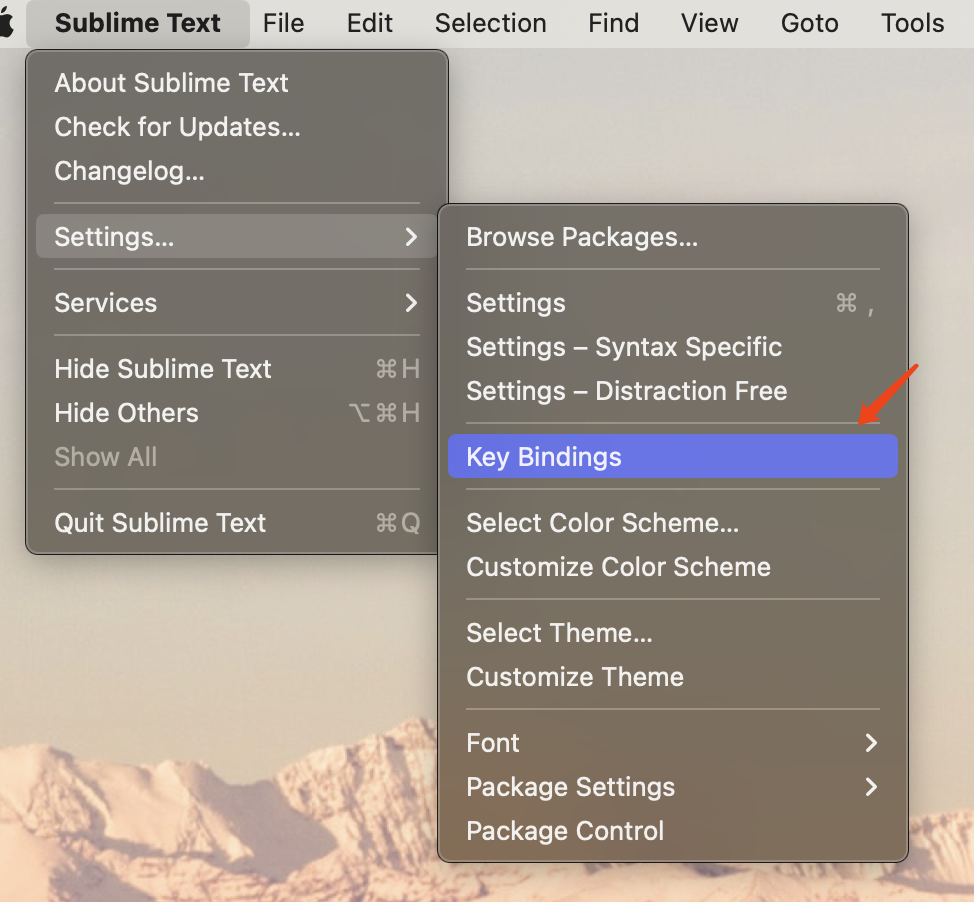Expand the Font submenu chevron
Screen dimensions: 974x902
871,743
